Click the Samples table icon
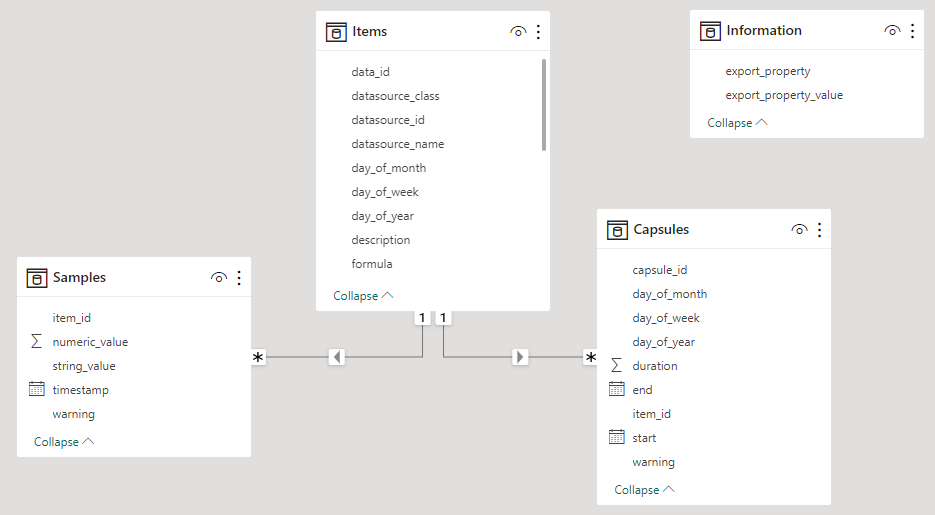This screenshot has width=935, height=515. (x=37, y=278)
